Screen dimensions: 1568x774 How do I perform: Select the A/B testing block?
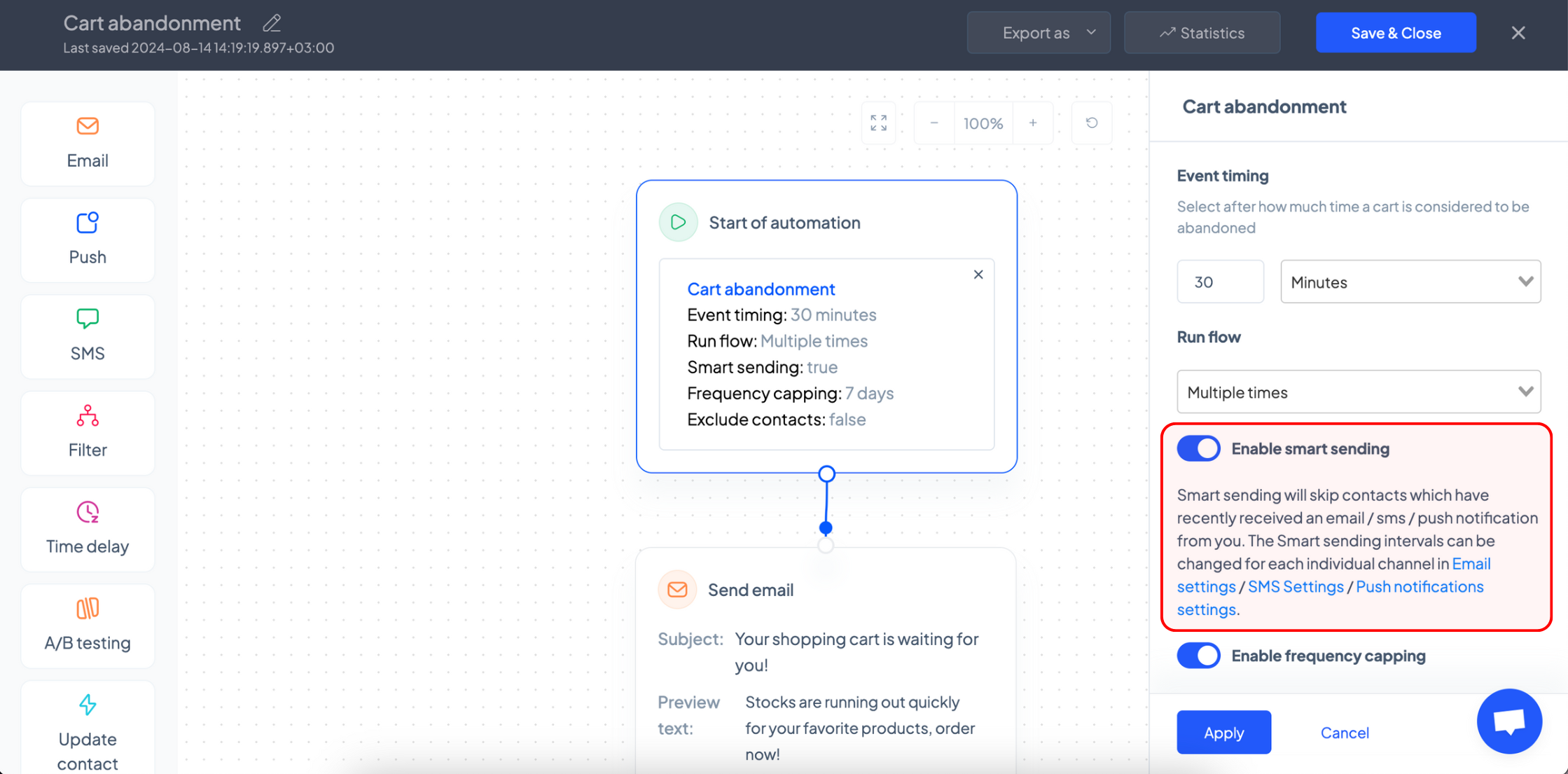click(x=88, y=626)
